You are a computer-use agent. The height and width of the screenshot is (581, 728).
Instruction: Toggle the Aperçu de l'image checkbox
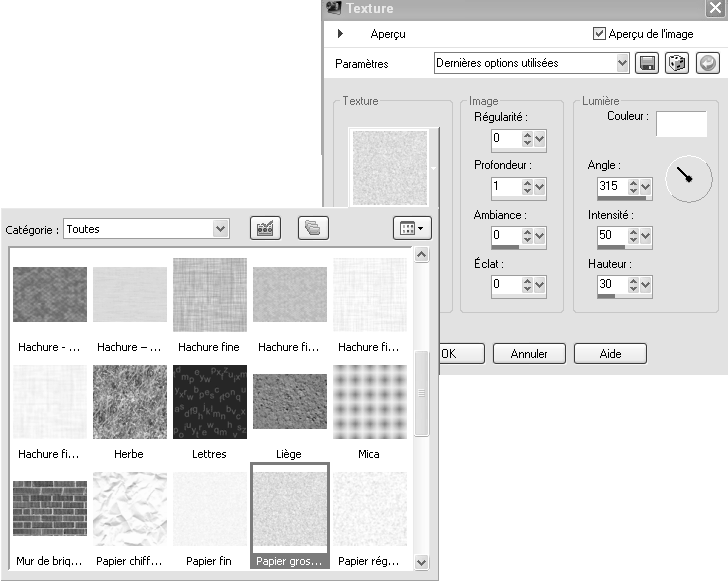pyautogui.click(x=600, y=33)
